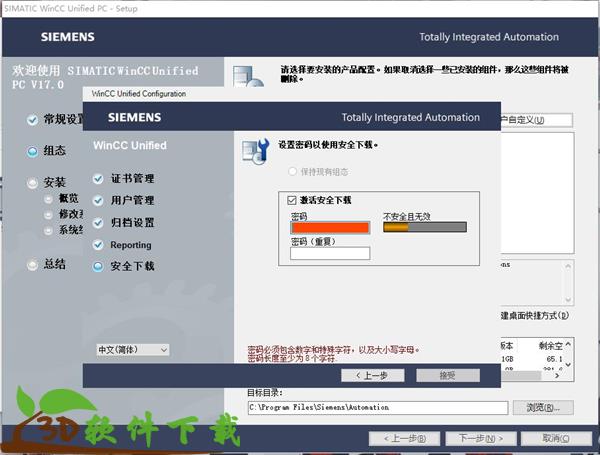
Task: Toggle the 激活安全下载 checkbox
Action: [x=292, y=200]
